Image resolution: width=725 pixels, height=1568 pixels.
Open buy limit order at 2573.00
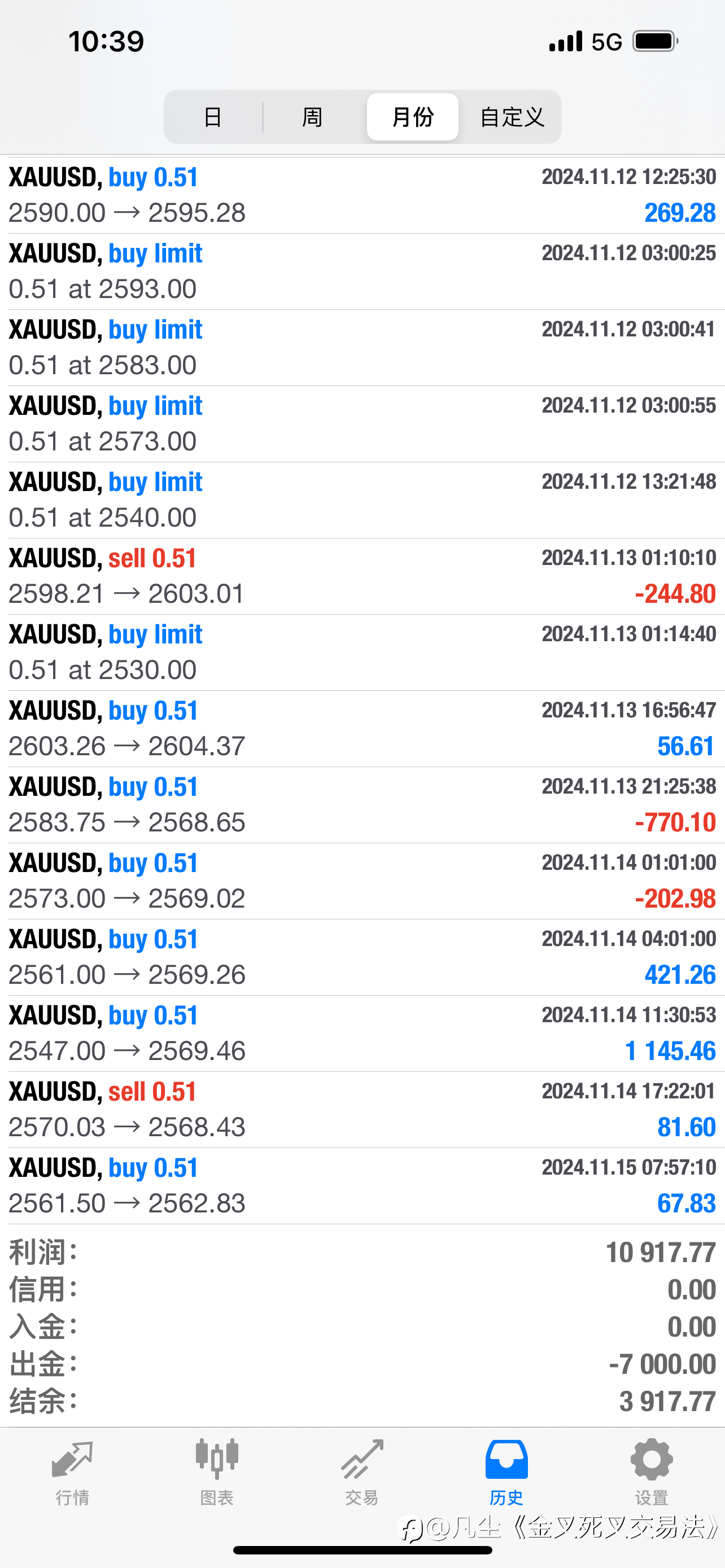click(362, 424)
